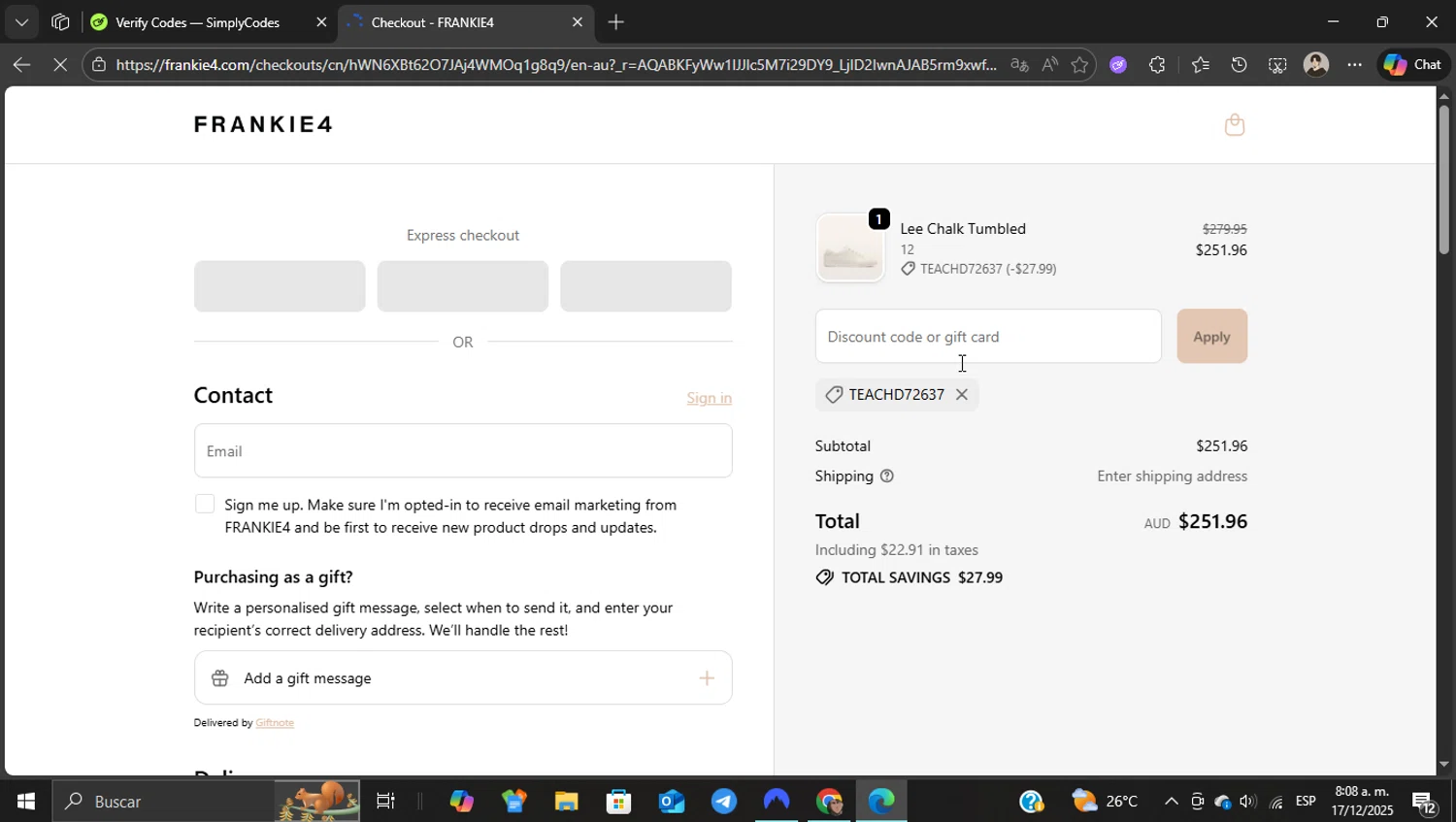Screen dimensions: 1456x822
Task: Open browser History icon
Action: pyautogui.click(x=1240, y=65)
